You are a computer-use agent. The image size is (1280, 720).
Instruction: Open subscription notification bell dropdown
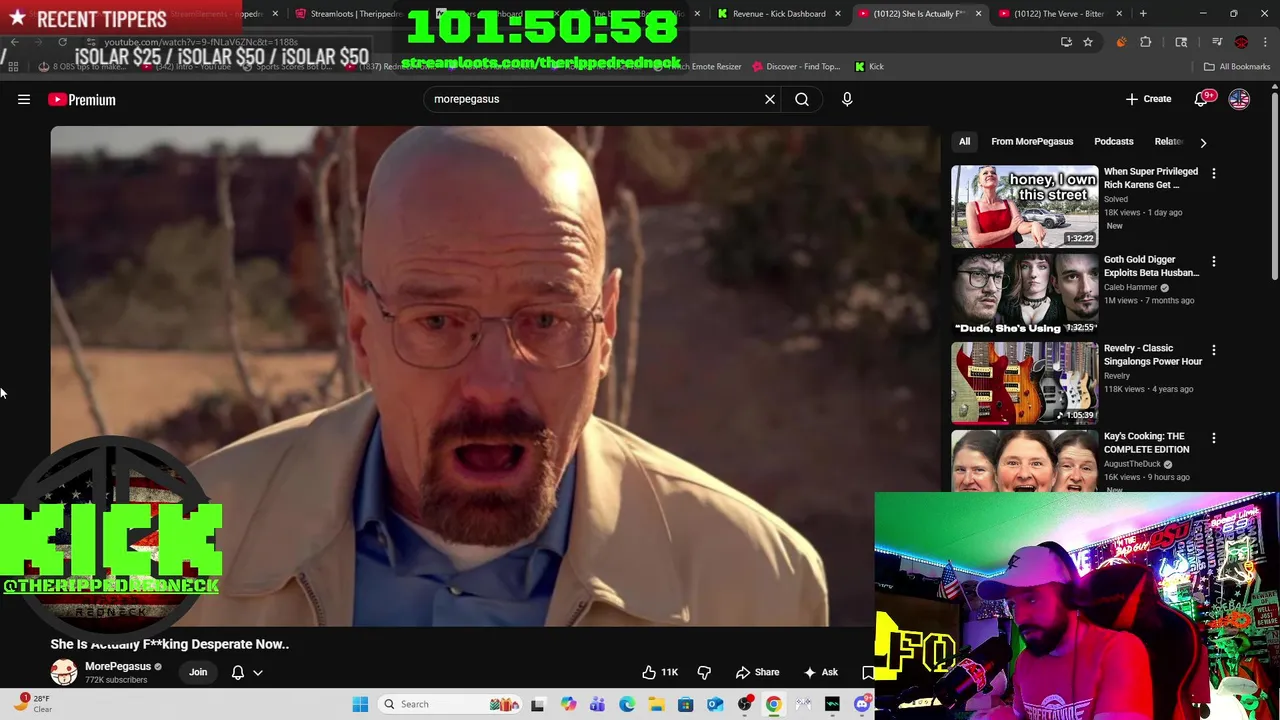tap(247, 672)
